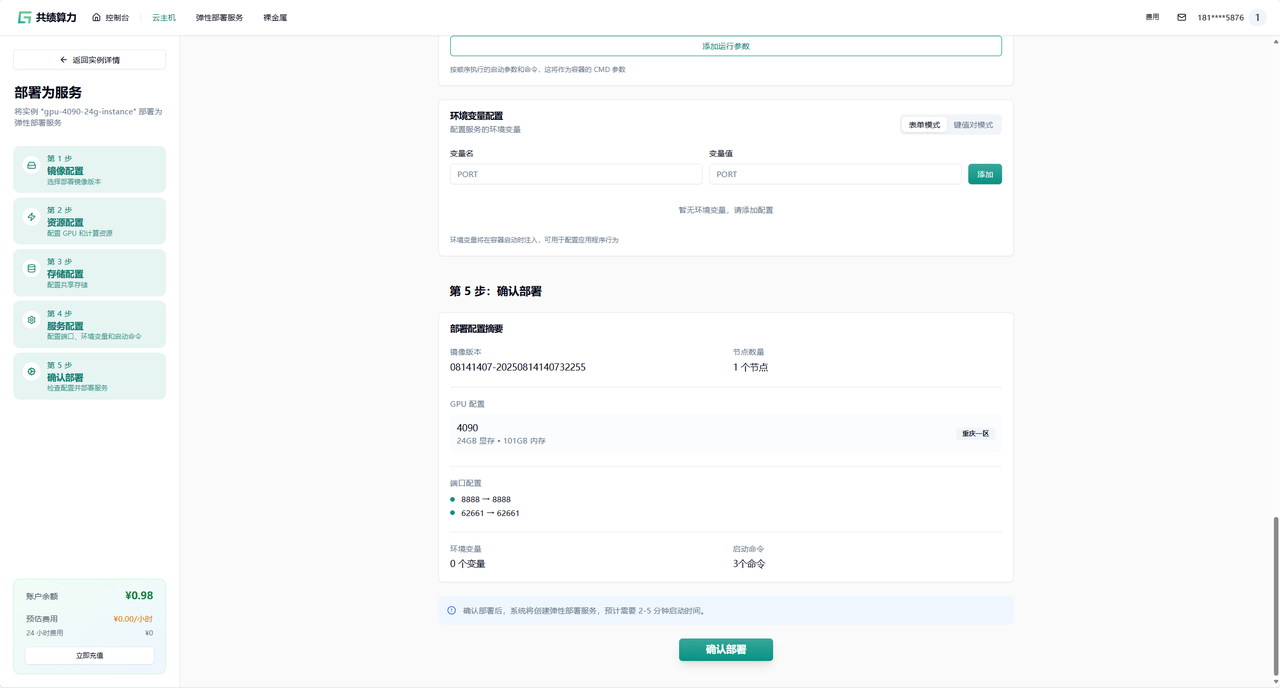Open the 控制台 menu item
Screen dimensions: 1280x688
tap(110, 17)
